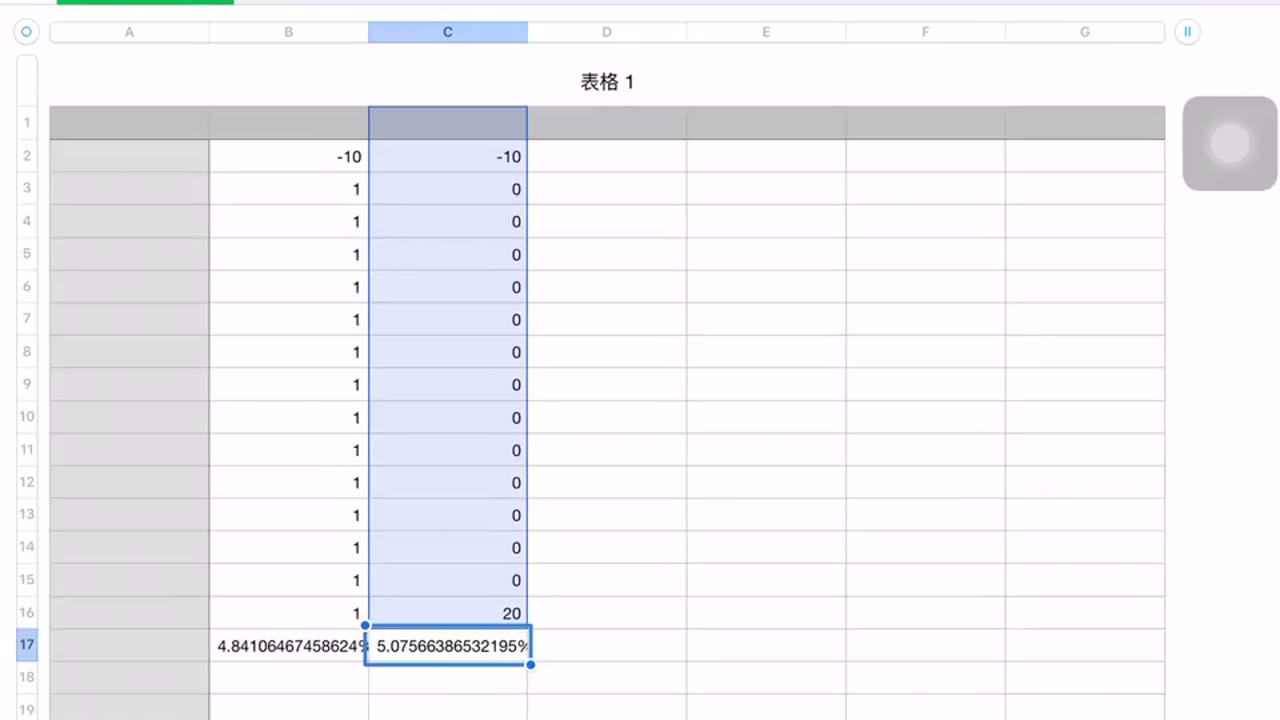Click the table title 表格 1

[x=607, y=82]
